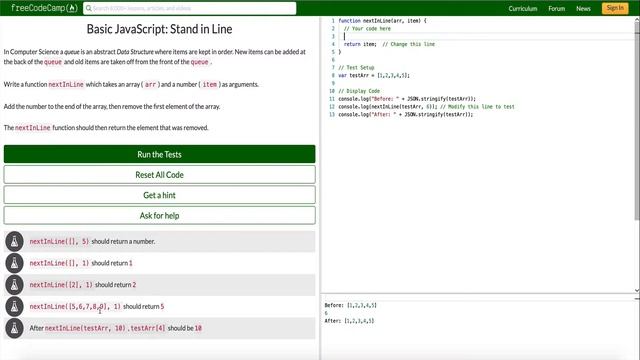Click the flask icon for nextInLine([], 5) test
Viewport: 640px width, 360px height.
pyautogui.click(x=14, y=241)
